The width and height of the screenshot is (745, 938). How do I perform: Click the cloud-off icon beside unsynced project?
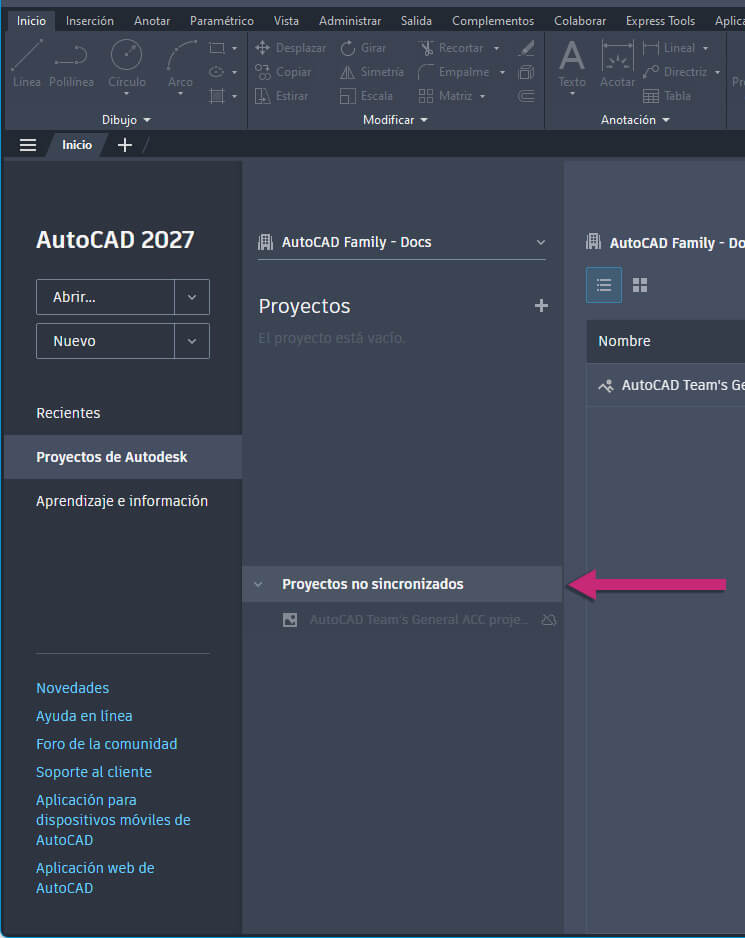tap(549, 620)
